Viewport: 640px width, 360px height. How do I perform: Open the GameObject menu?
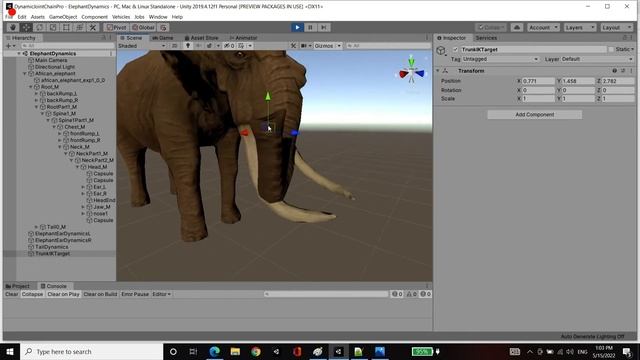[x=63, y=17]
